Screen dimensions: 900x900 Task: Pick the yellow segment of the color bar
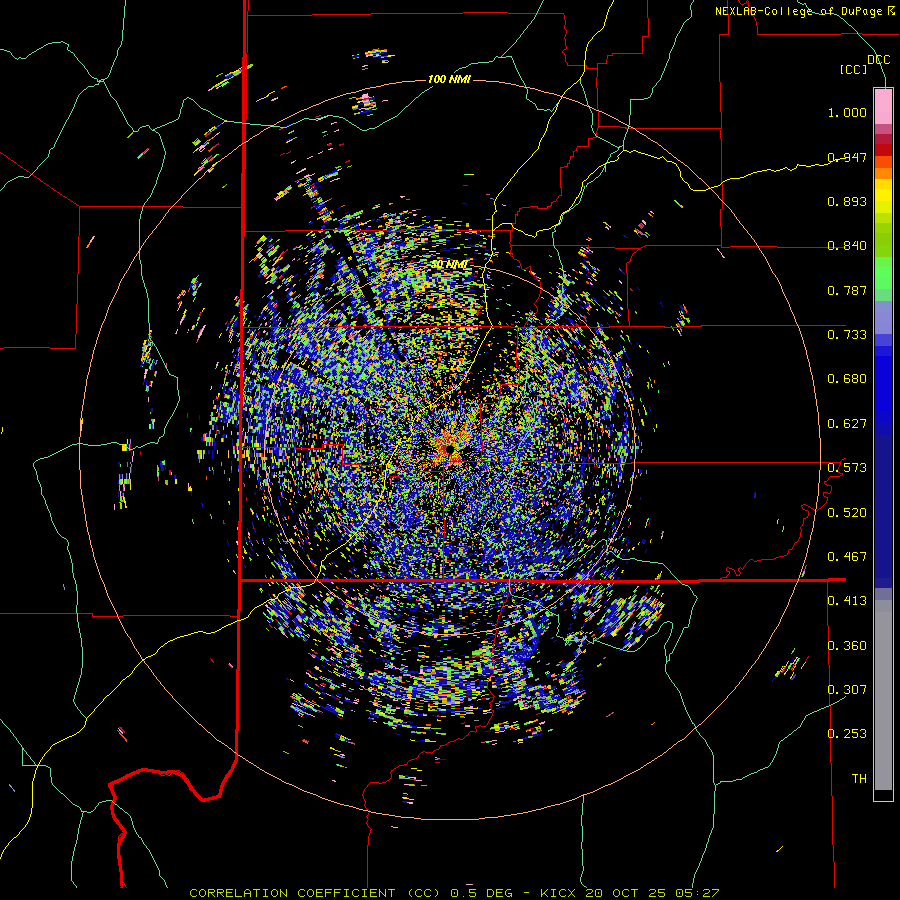tap(883, 196)
